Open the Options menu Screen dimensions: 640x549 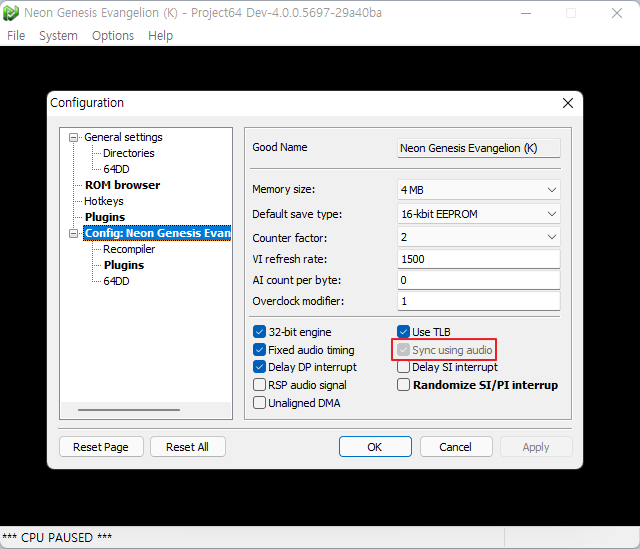(113, 36)
